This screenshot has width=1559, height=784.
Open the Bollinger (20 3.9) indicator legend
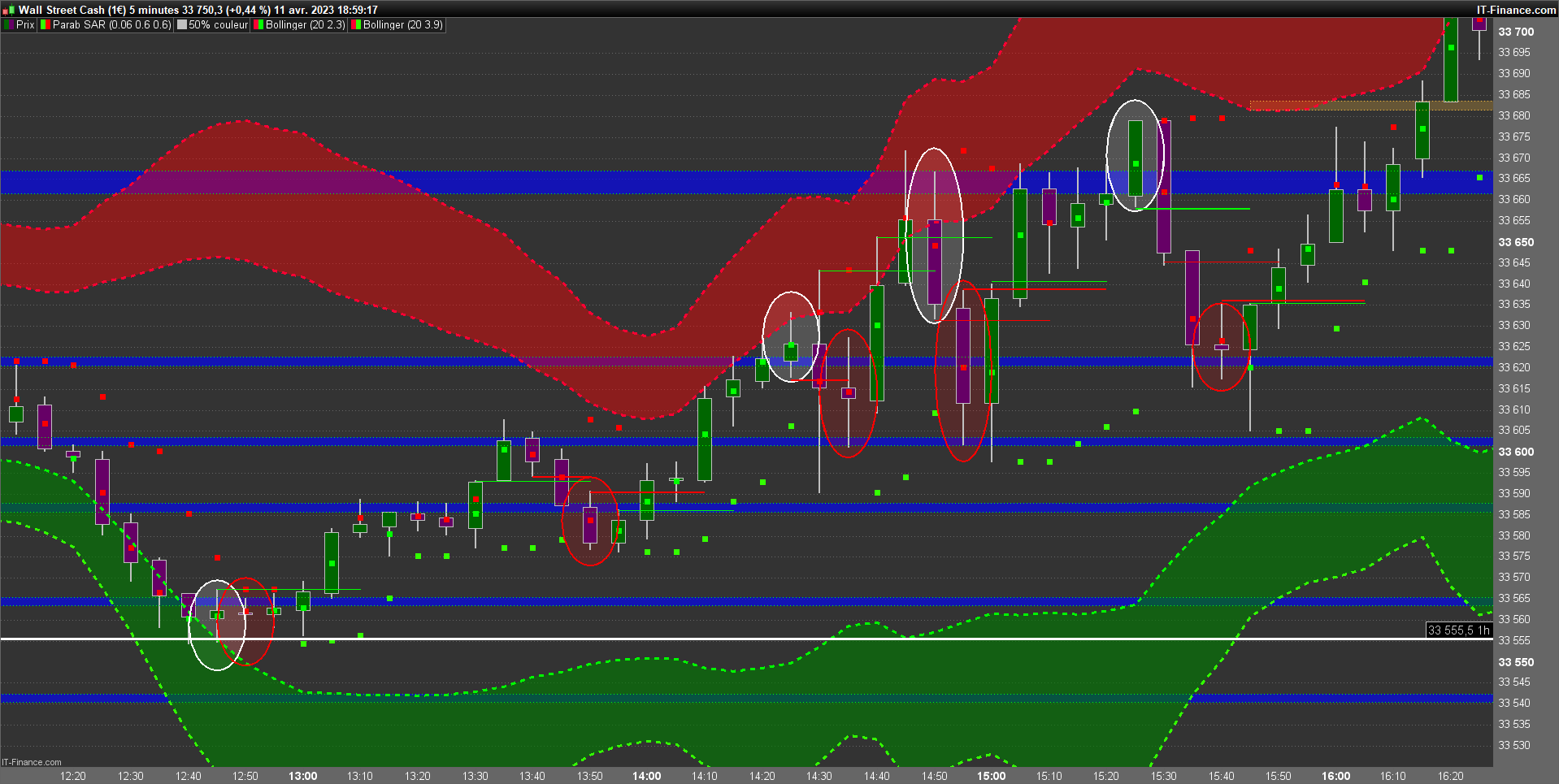tap(402, 25)
